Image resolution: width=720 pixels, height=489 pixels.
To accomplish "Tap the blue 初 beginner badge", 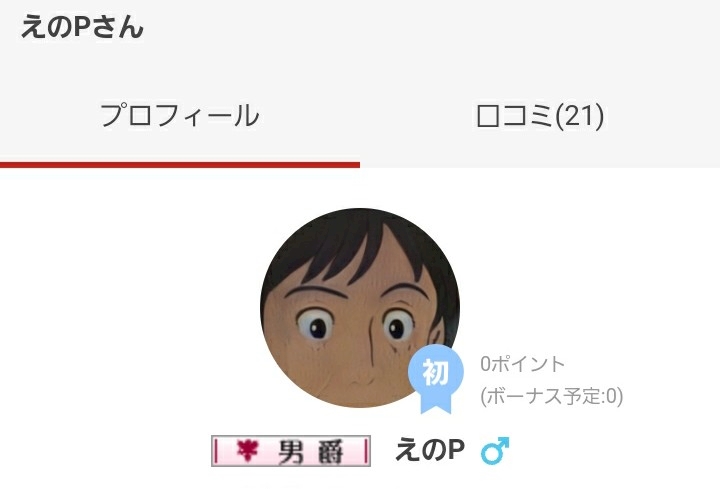I will click(435, 379).
